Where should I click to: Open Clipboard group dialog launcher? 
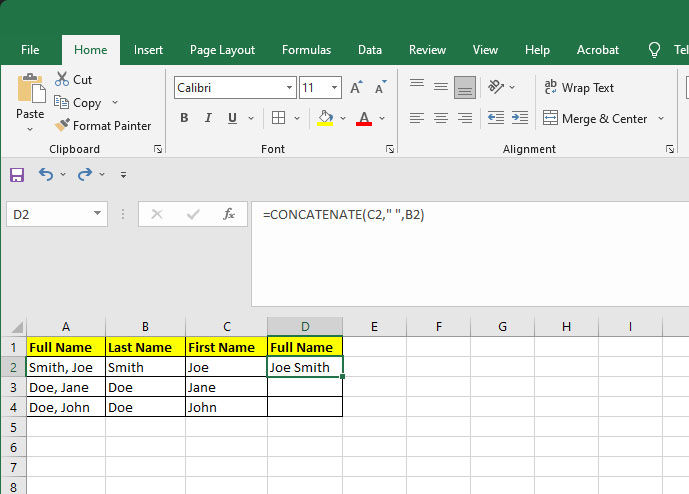[x=158, y=149]
